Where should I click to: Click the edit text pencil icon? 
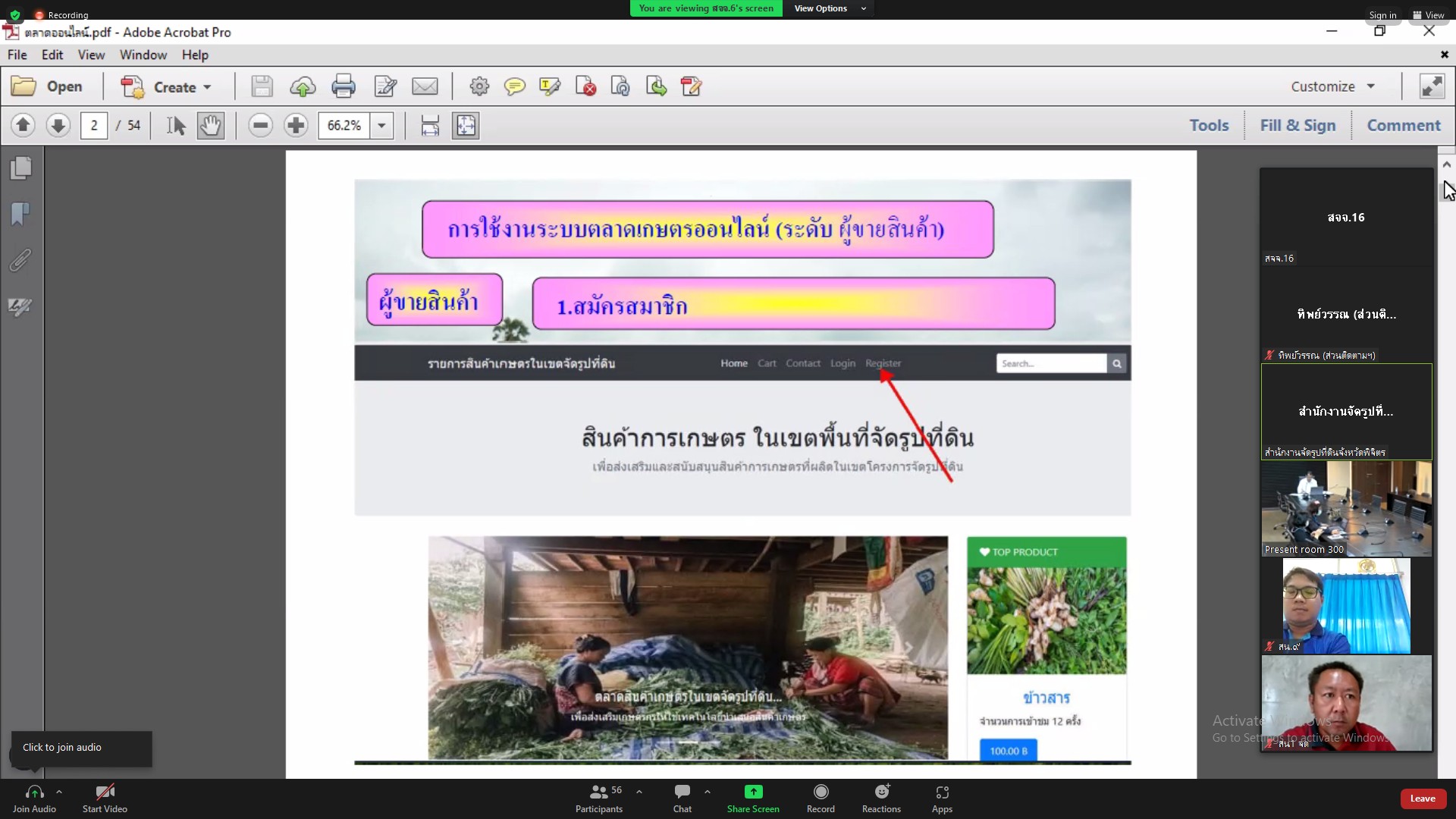pyautogui.click(x=385, y=86)
